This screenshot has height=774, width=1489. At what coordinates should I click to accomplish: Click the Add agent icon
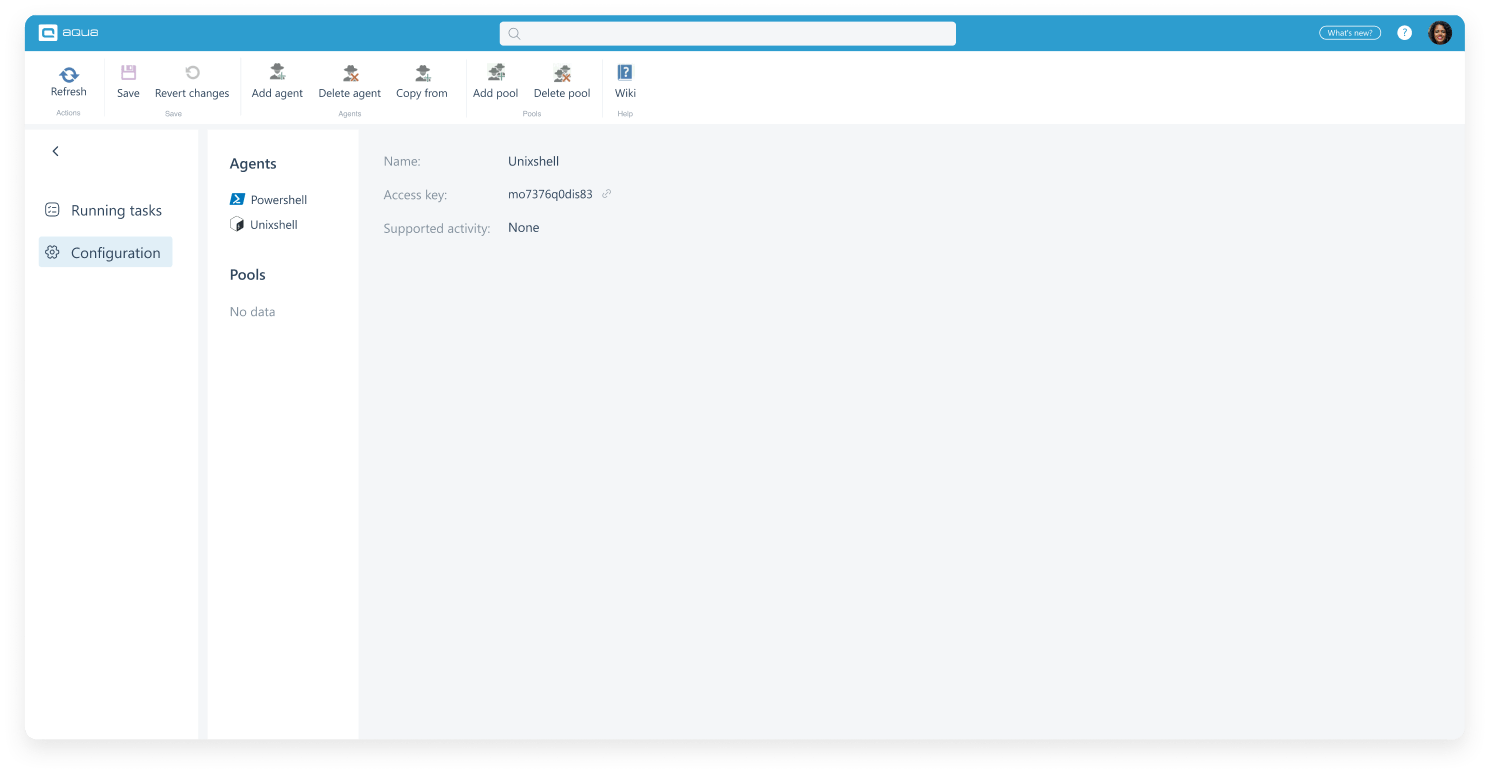coord(277,74)
